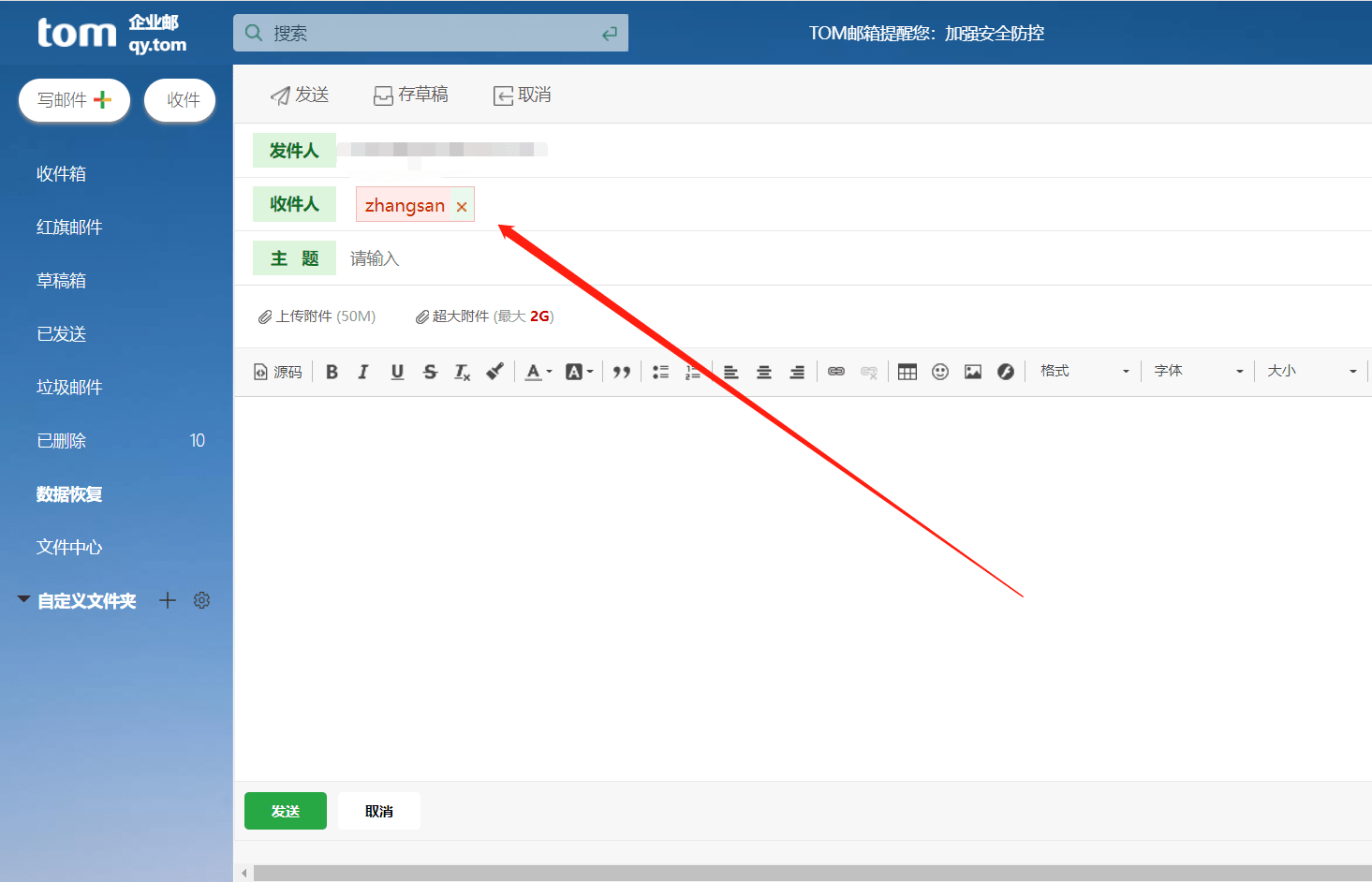Click the green 发送 send button

285,810
